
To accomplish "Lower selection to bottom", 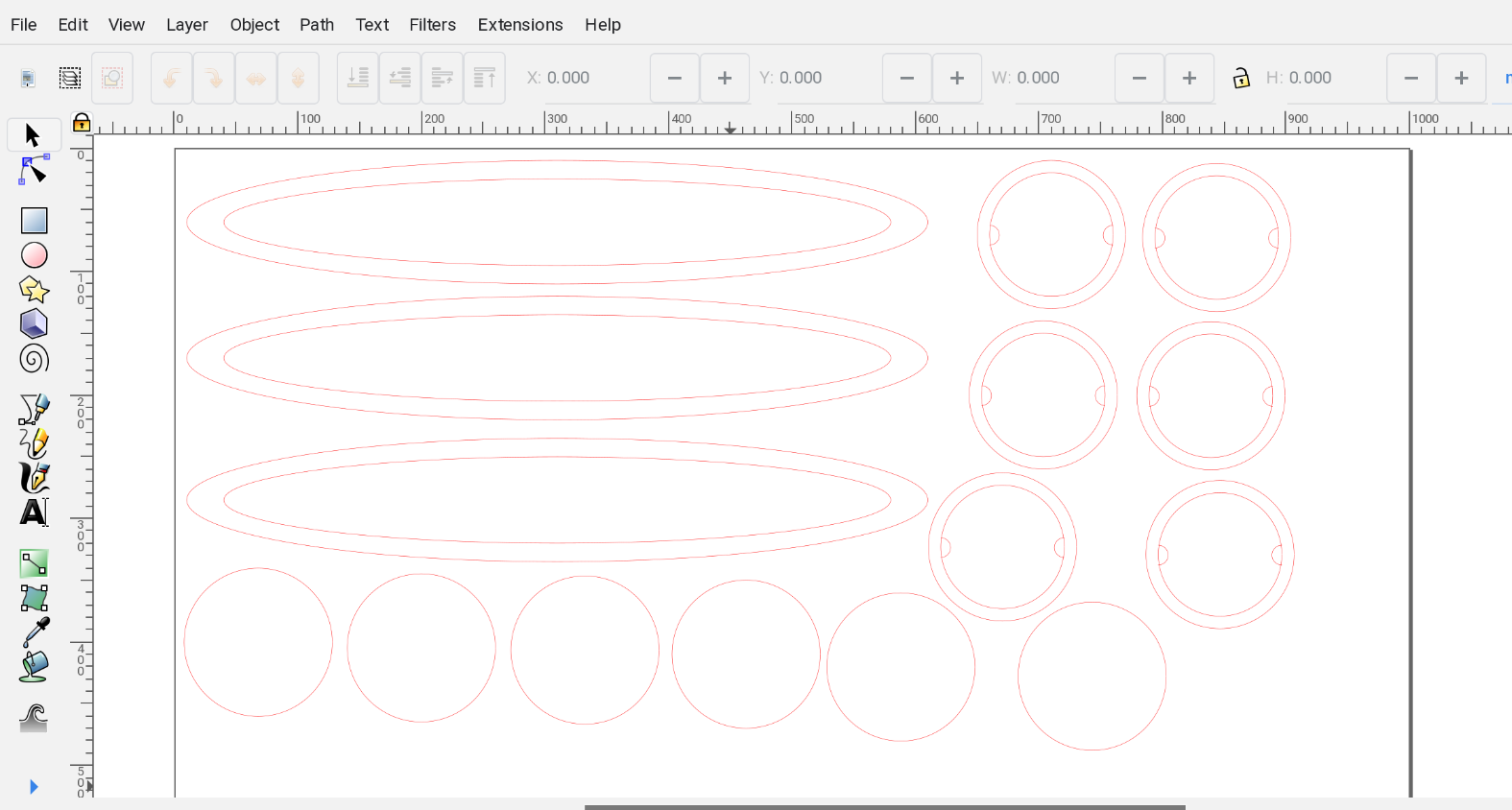I will pyautogui.click(x=357, y=78).
